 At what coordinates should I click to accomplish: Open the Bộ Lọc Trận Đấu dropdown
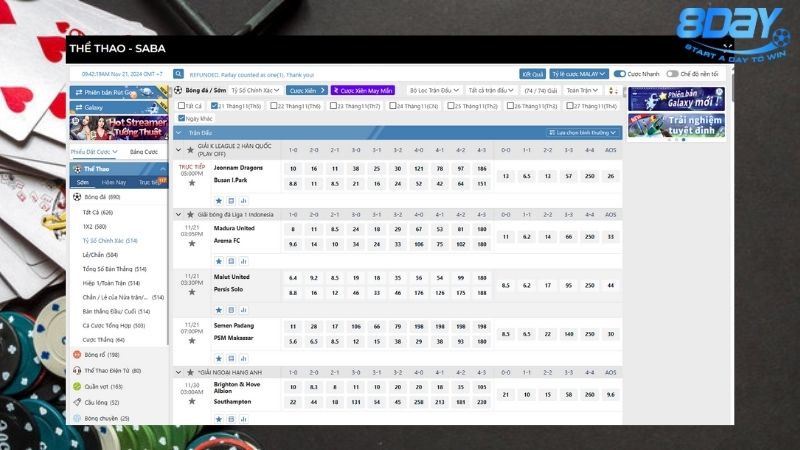[x=434, y=90]
